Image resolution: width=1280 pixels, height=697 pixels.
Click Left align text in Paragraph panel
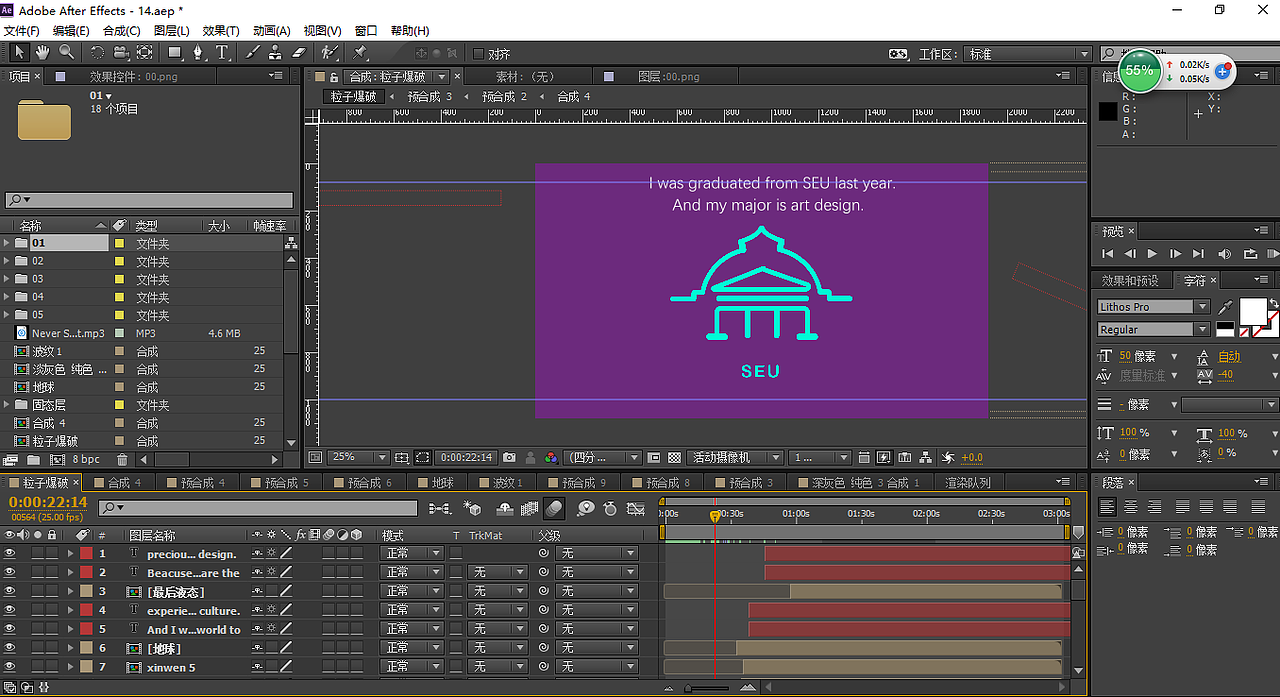pyautogui.click(x=1107, y=507)
